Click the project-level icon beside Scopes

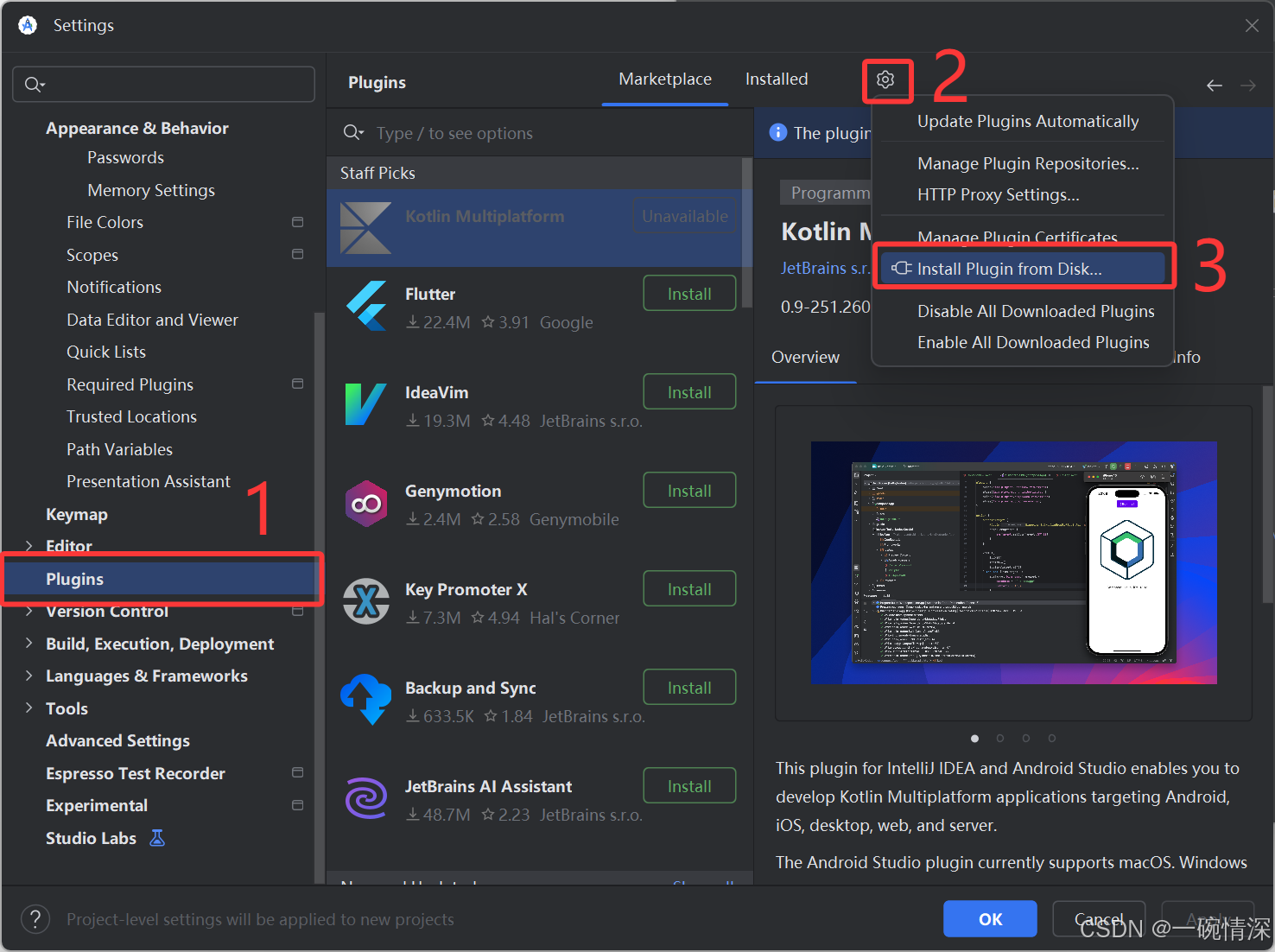pyautogui.click(x=298, y=254)
